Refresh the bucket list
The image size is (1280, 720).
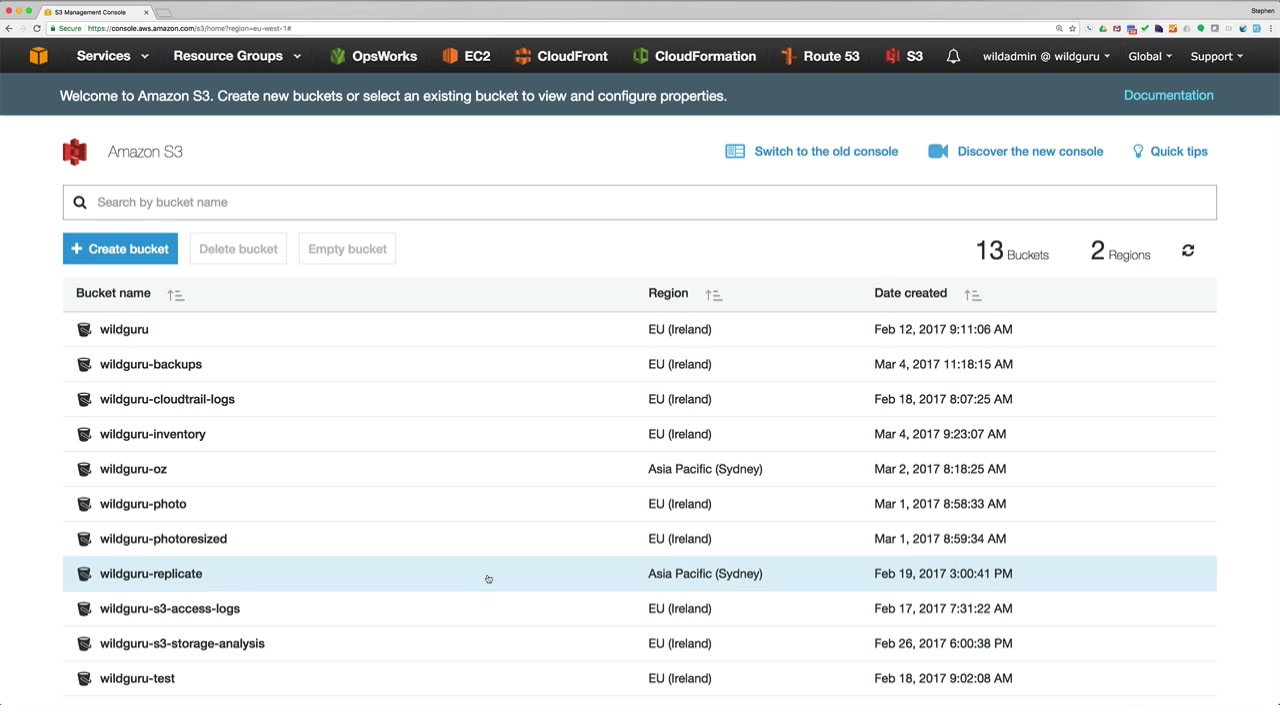1188,250
